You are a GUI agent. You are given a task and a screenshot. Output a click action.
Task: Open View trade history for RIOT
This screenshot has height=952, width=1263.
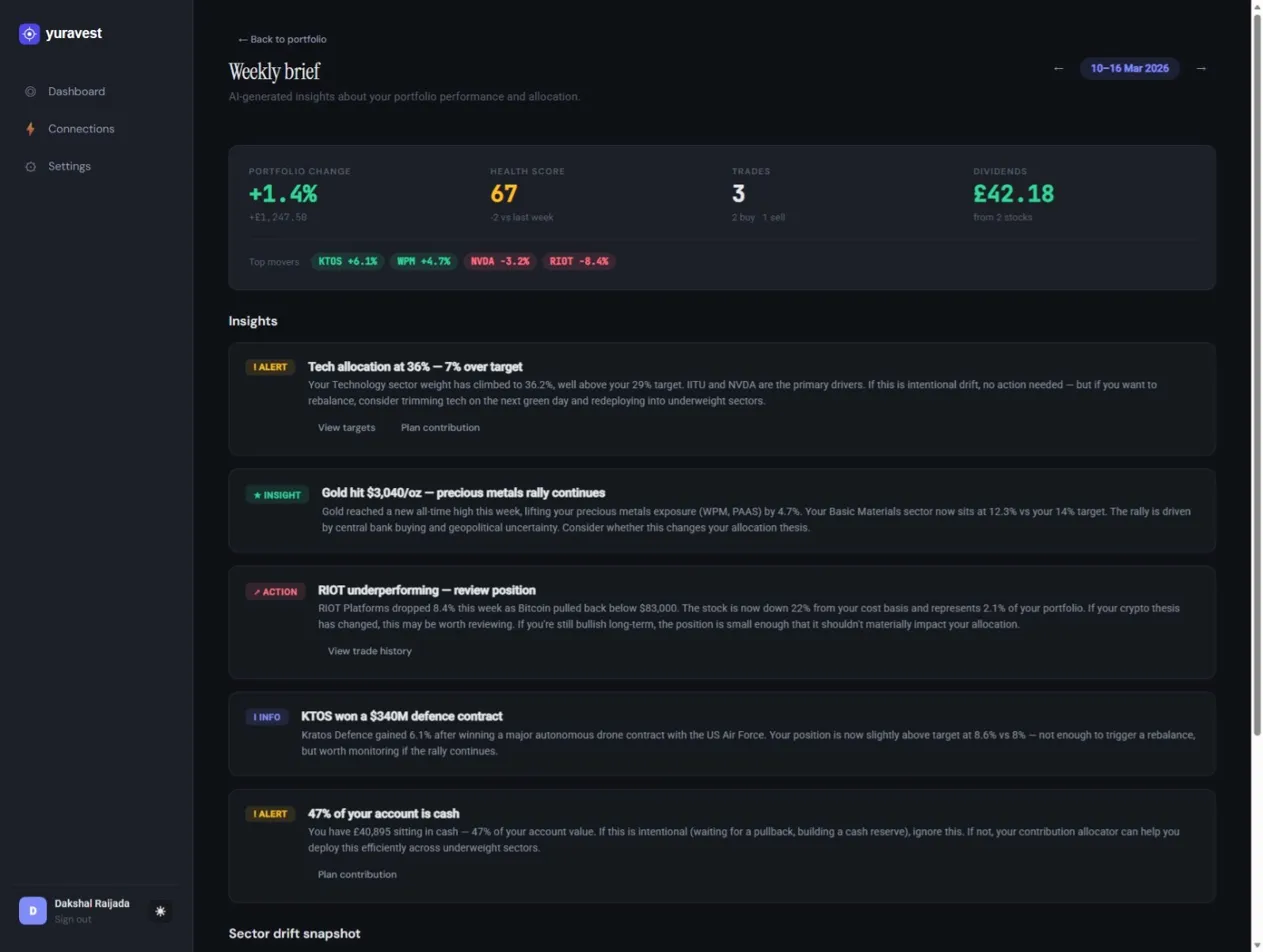(x=369, y=650)
